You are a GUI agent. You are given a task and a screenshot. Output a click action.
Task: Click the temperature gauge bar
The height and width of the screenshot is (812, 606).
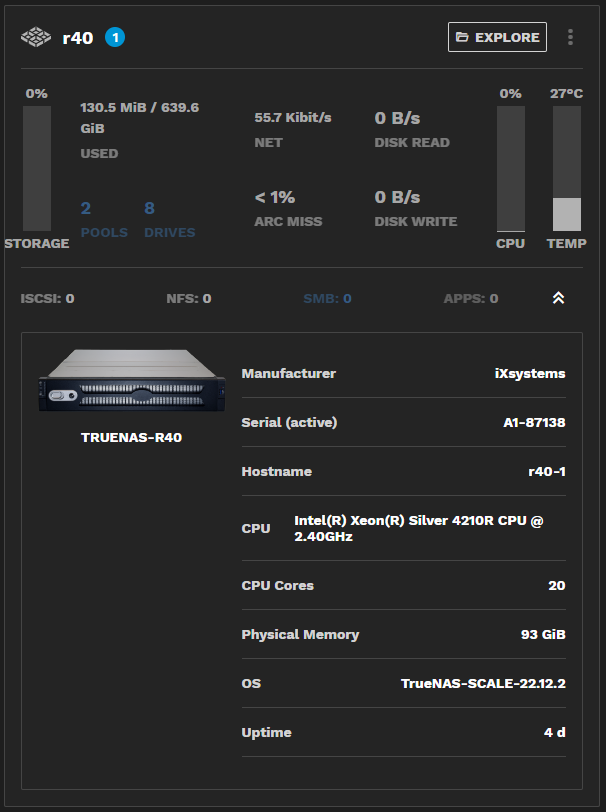pyautogui.click(x=566, y=168)
